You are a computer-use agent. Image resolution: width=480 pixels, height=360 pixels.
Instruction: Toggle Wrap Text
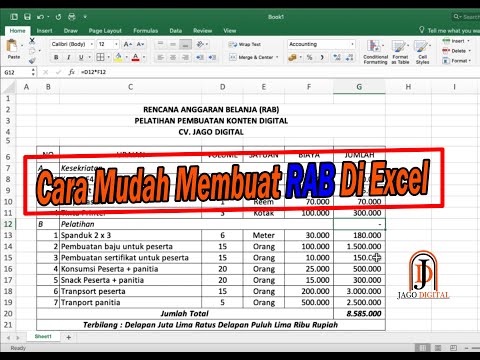click(245, 44)
